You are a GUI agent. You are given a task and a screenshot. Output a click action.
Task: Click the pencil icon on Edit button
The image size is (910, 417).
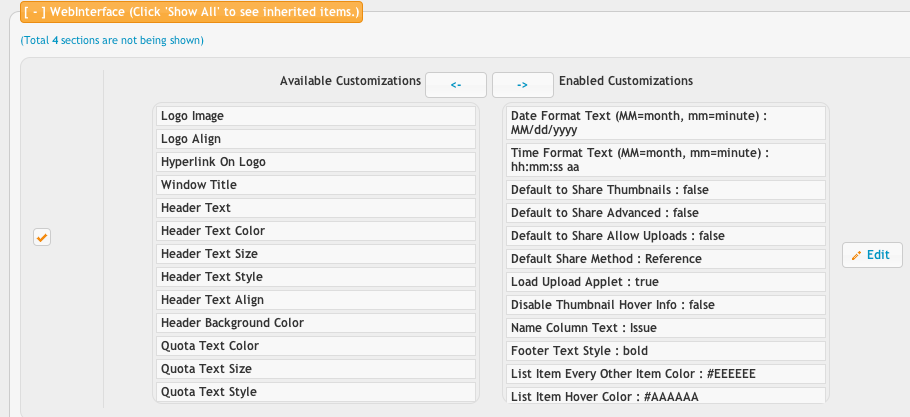pyautogui.click(x=857, y=255)
